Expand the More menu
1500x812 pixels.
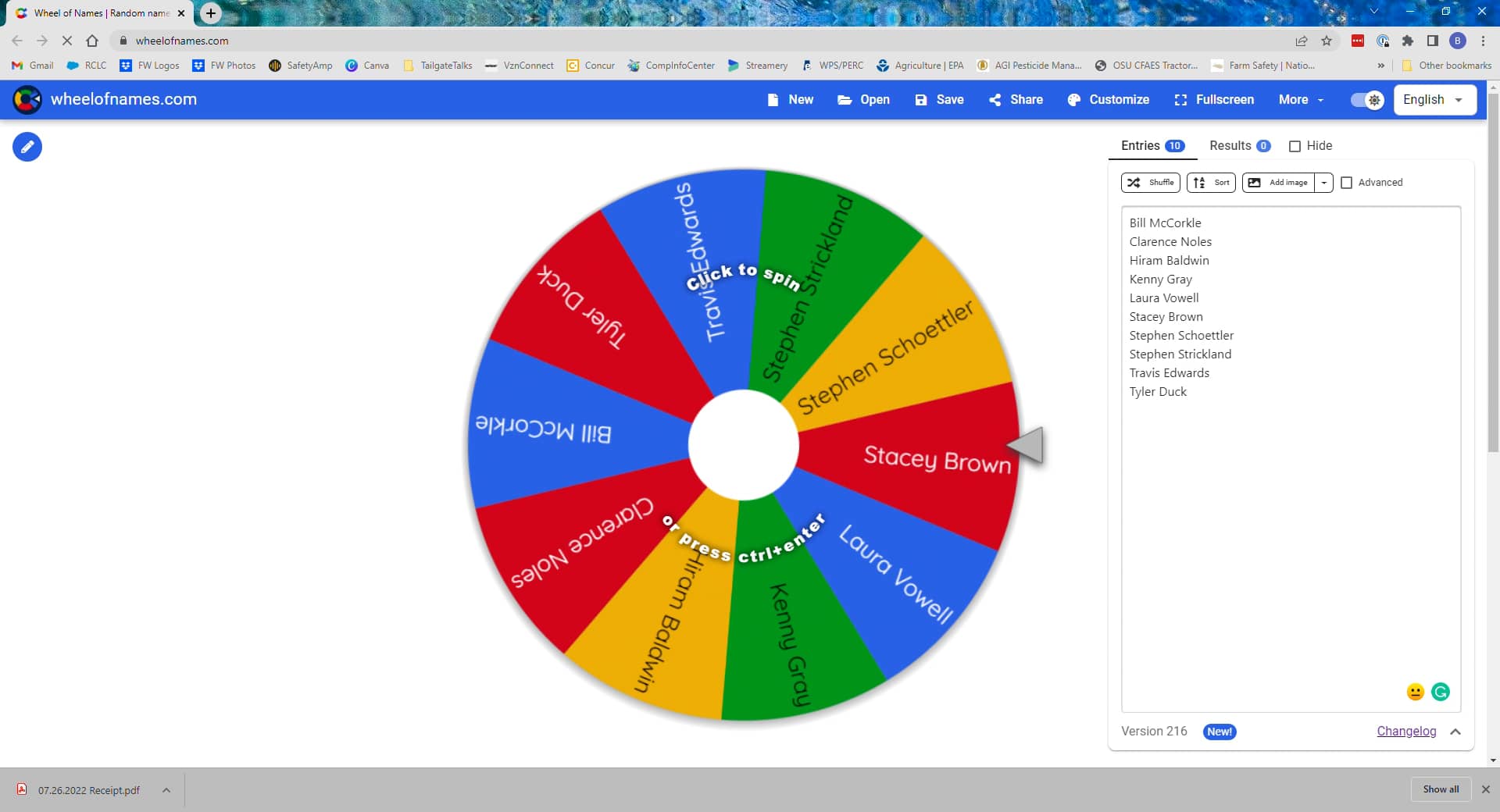[x=1299, y=99]
